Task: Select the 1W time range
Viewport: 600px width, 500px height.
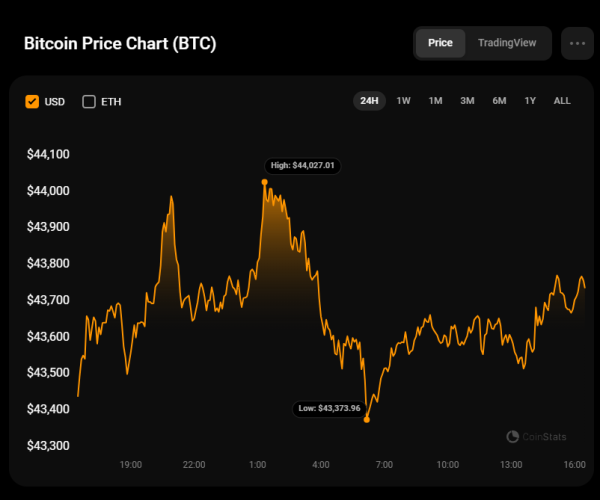Action: pyautogui.click(x=403, y=101)
